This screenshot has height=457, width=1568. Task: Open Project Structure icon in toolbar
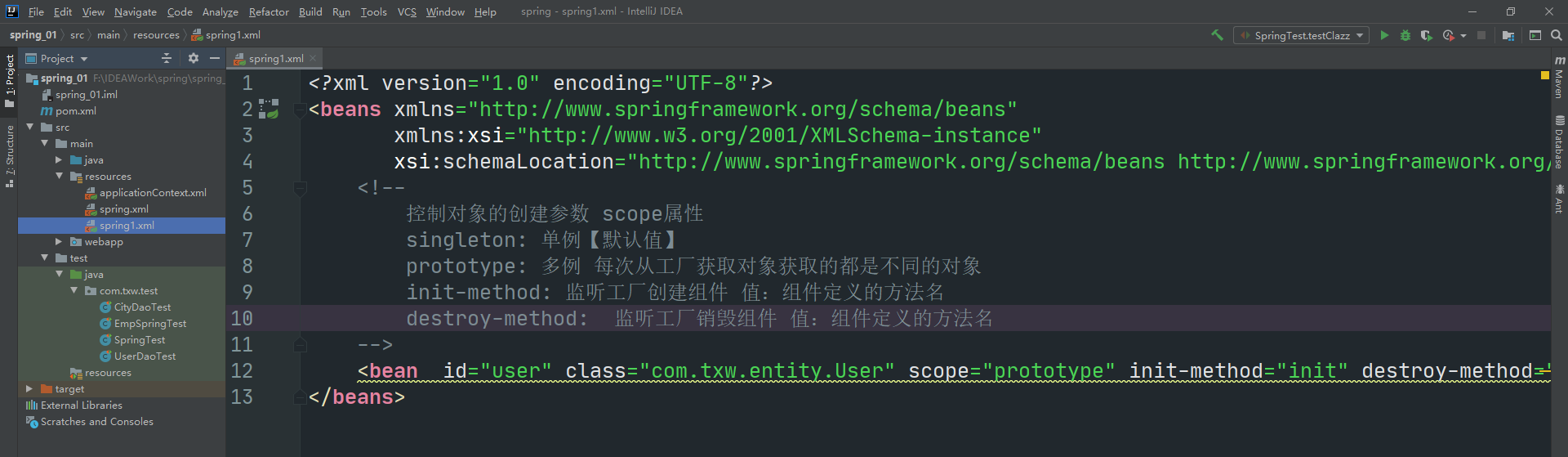[x=1508, y=35]
